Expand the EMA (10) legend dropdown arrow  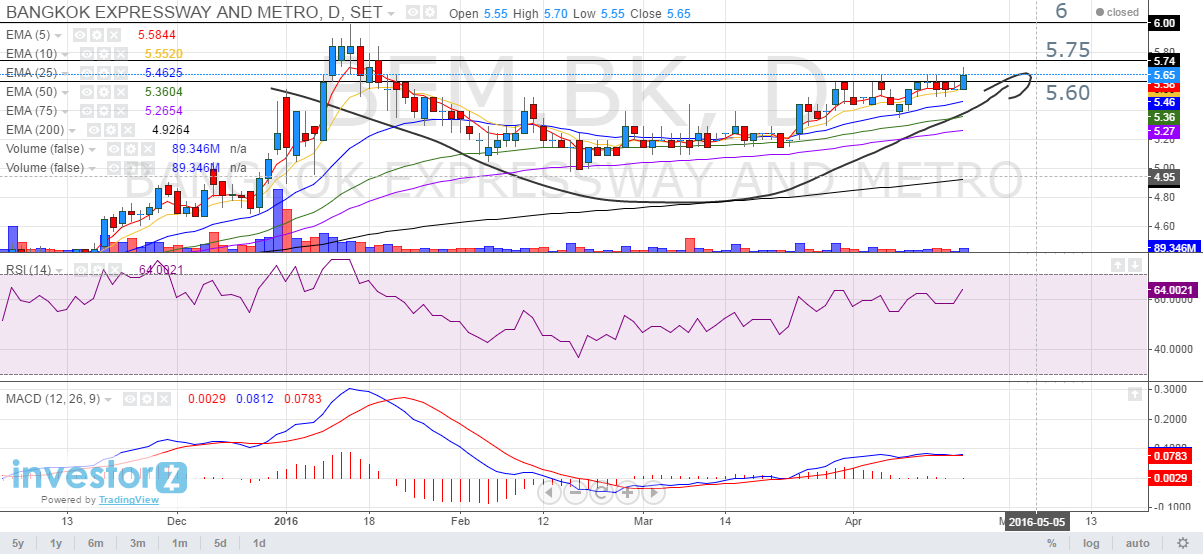pyautogui.click(x=65, y=55)
